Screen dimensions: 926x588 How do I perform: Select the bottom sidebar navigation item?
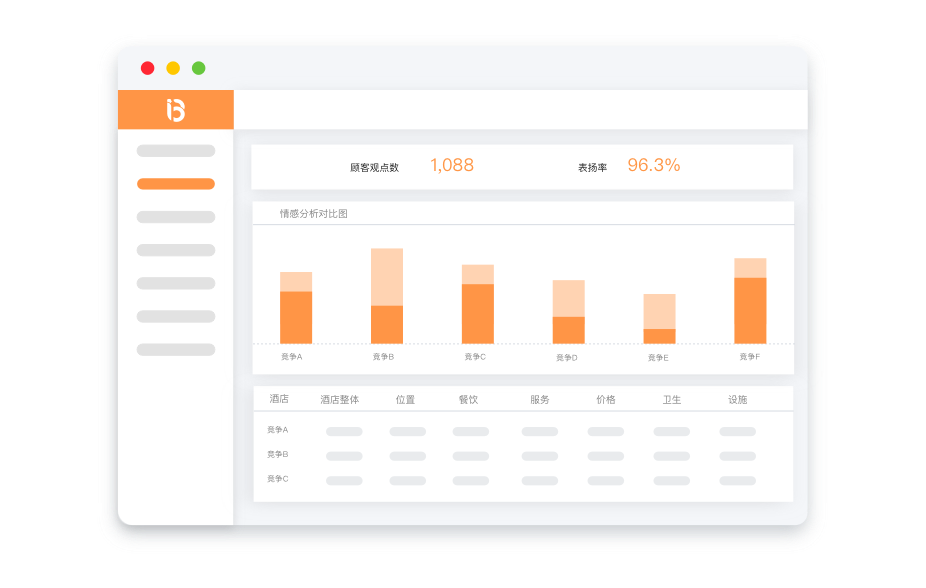click(x=176, y=350)
